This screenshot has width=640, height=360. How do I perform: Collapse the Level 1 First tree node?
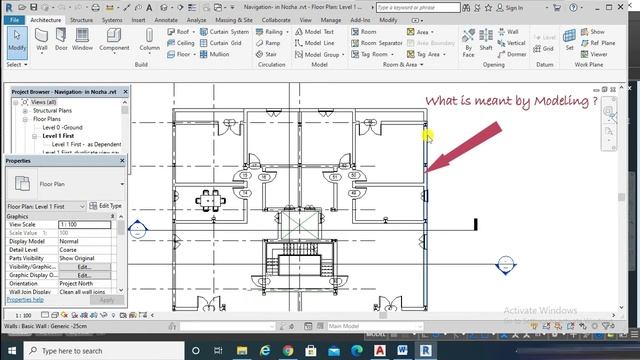35,136
